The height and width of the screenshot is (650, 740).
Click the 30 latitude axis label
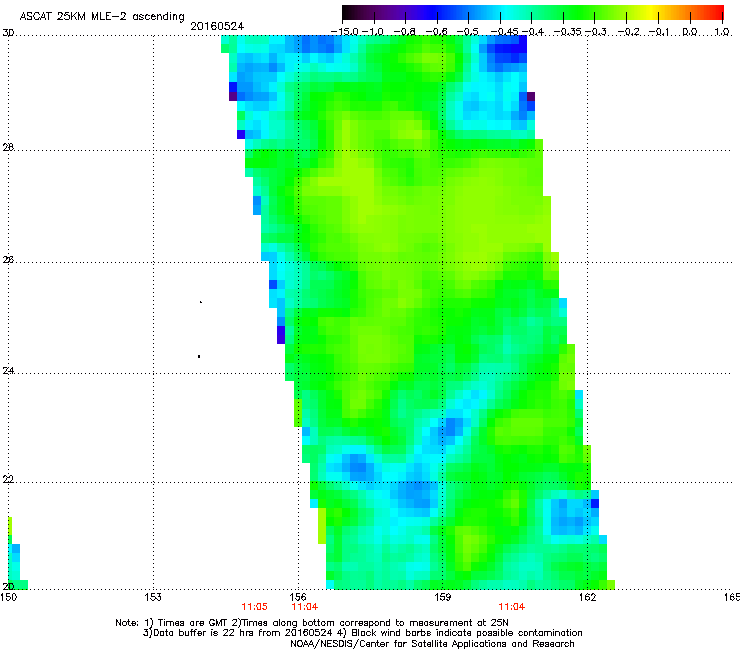[8, 33]
